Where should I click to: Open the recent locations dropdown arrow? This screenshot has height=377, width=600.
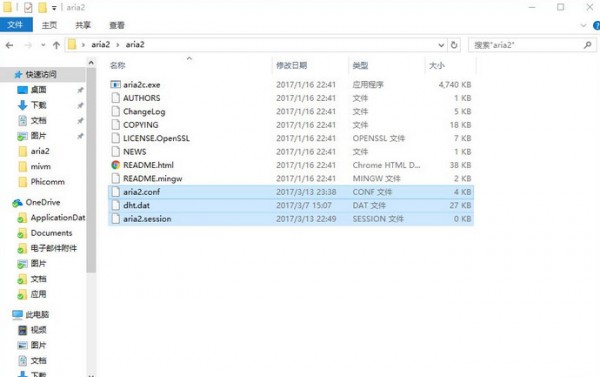[43, 45]
